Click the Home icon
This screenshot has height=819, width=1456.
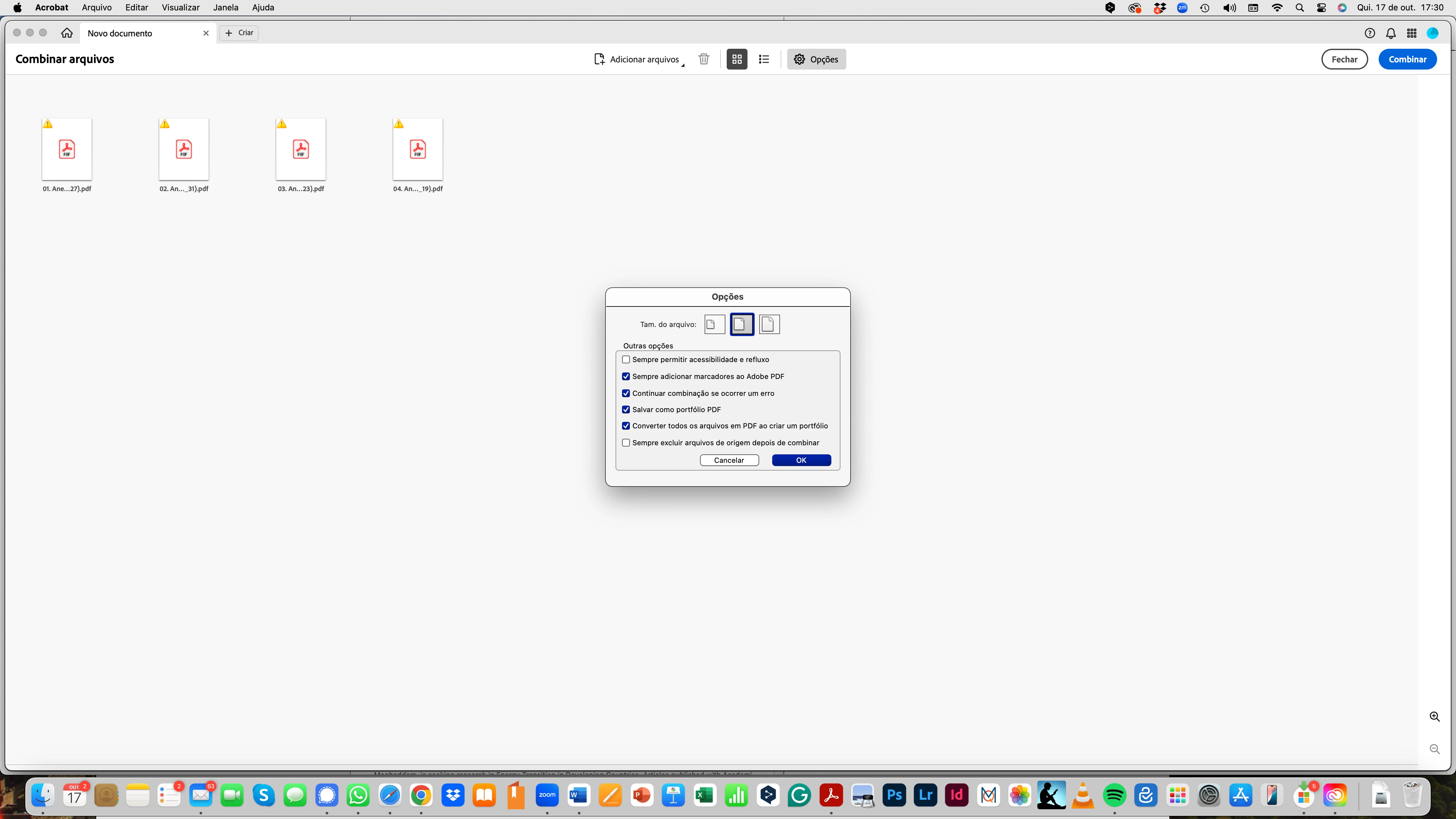[67, 33]
